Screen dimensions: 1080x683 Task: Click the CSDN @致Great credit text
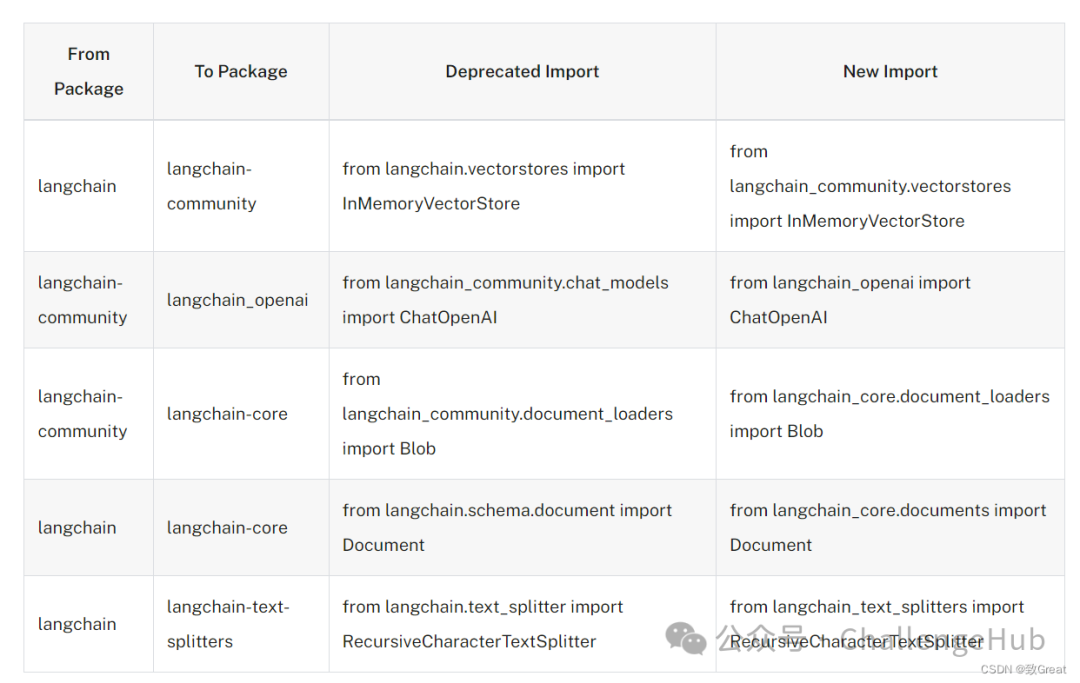click(x=1022, y=670)
